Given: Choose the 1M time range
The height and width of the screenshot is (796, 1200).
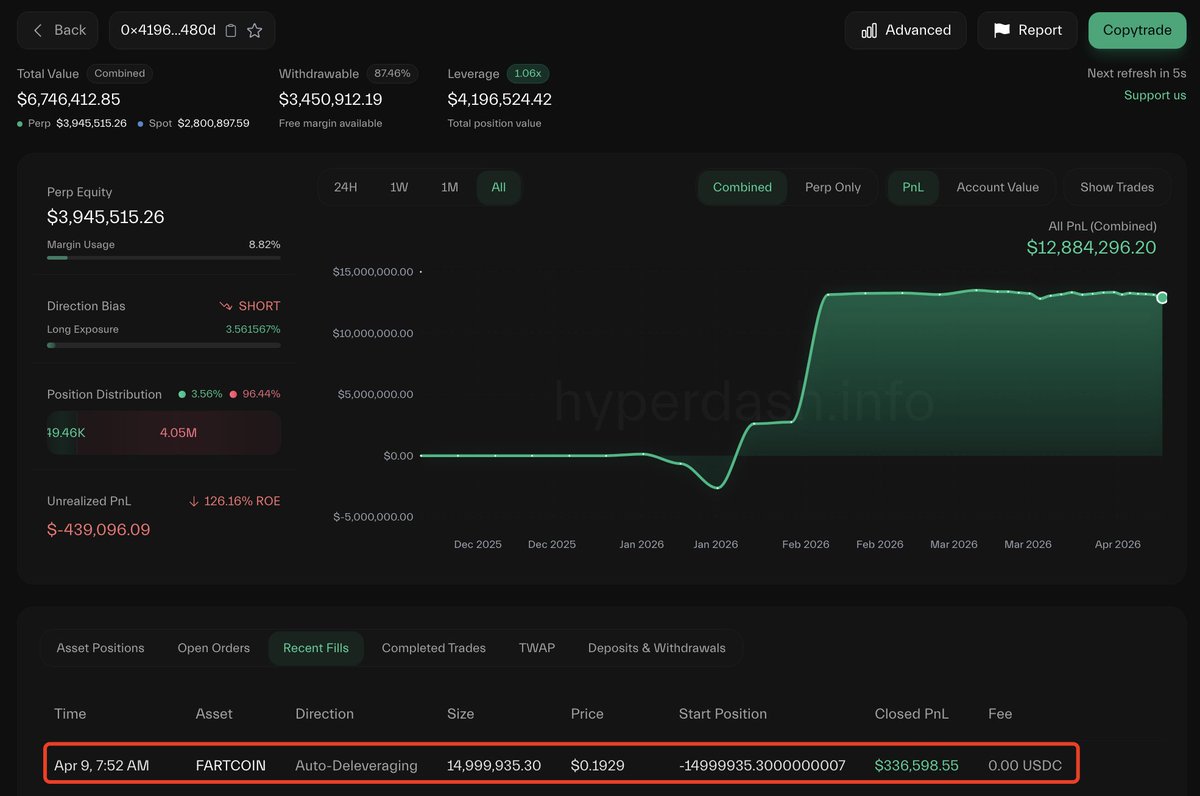Looking at the screenshot, I should [450, 187].
